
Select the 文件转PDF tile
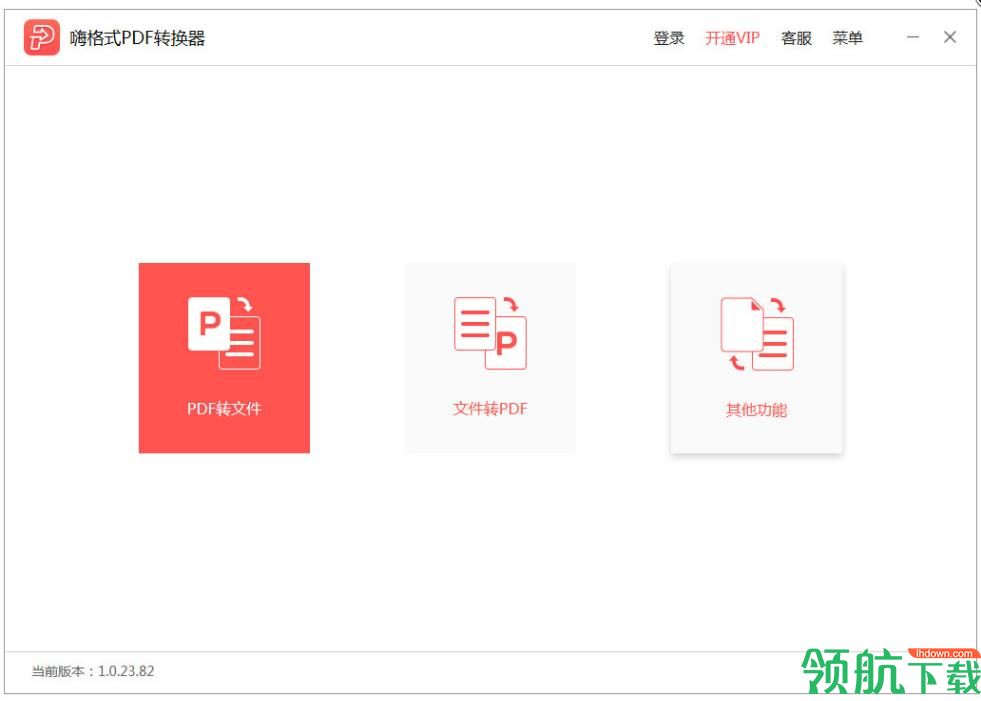pos(490,358)
